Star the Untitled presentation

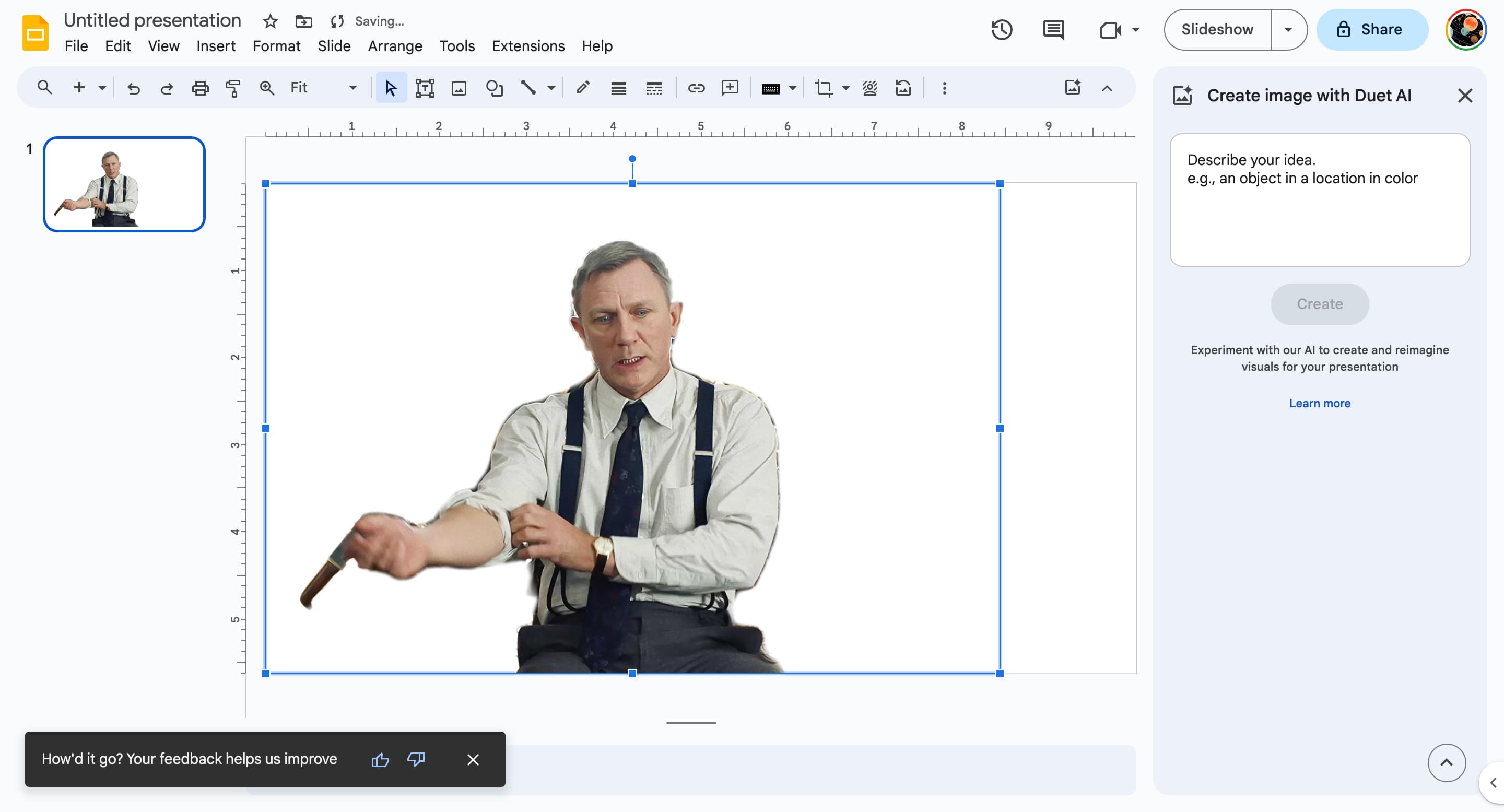pos(270,21)
